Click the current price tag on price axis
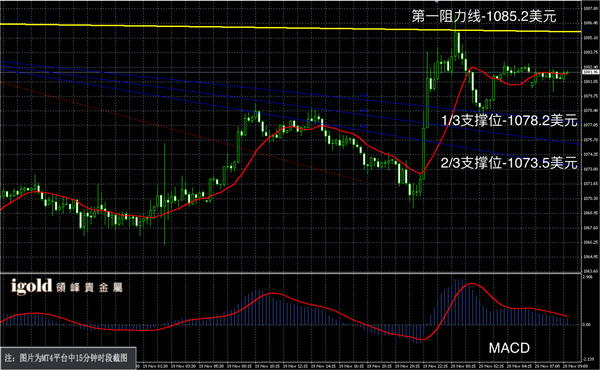This screenshot has width=600, height=370. [x=590, y=72]
